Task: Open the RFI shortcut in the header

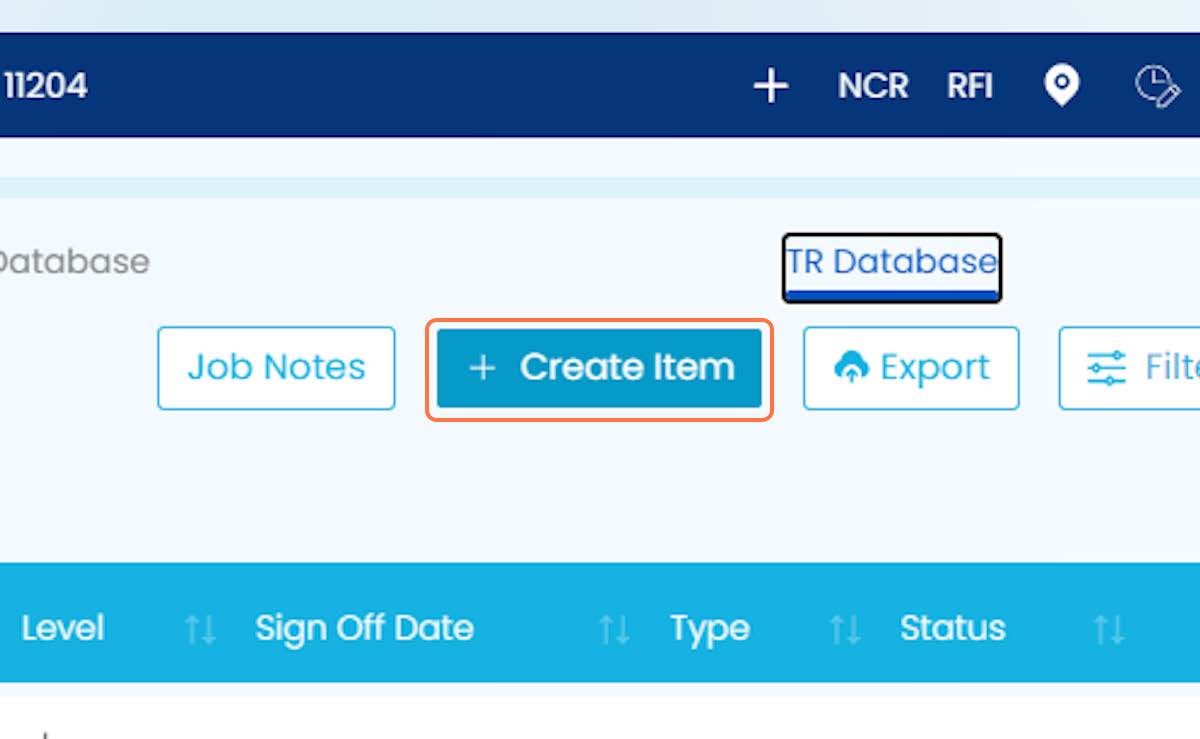Action: tap(970, 86)
